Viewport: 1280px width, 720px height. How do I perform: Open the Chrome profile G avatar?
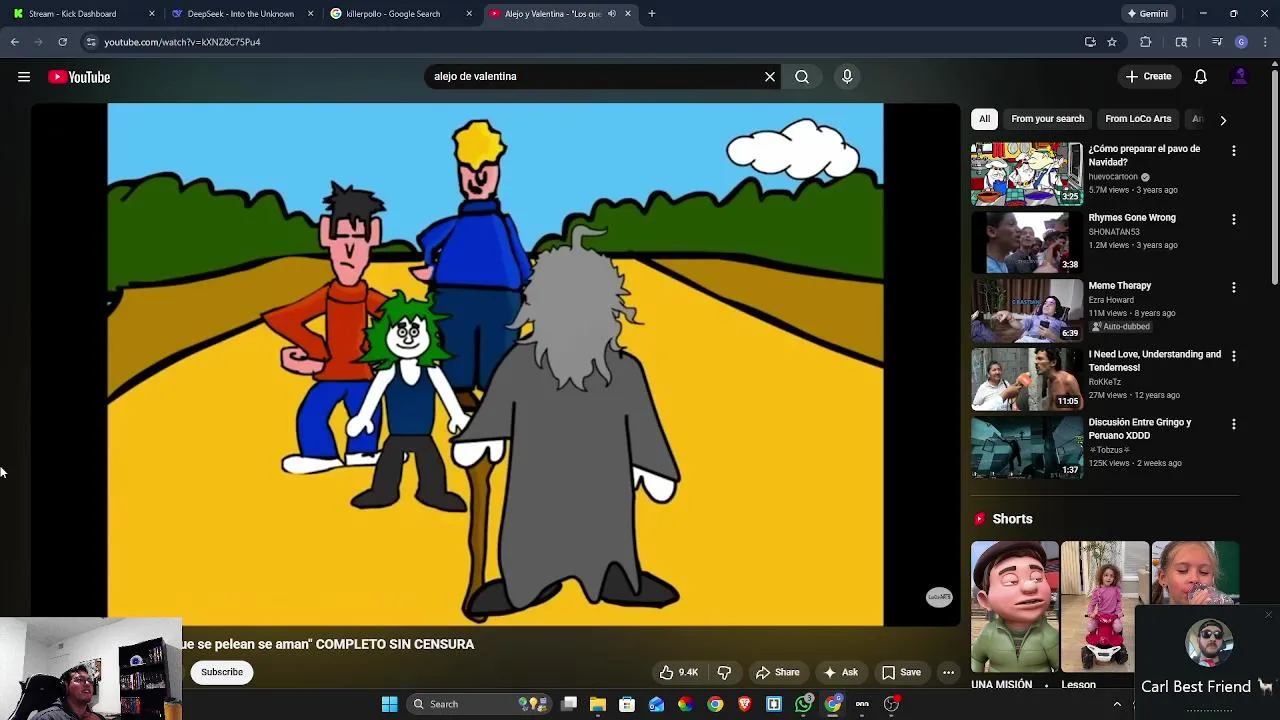pos(1241,42)
